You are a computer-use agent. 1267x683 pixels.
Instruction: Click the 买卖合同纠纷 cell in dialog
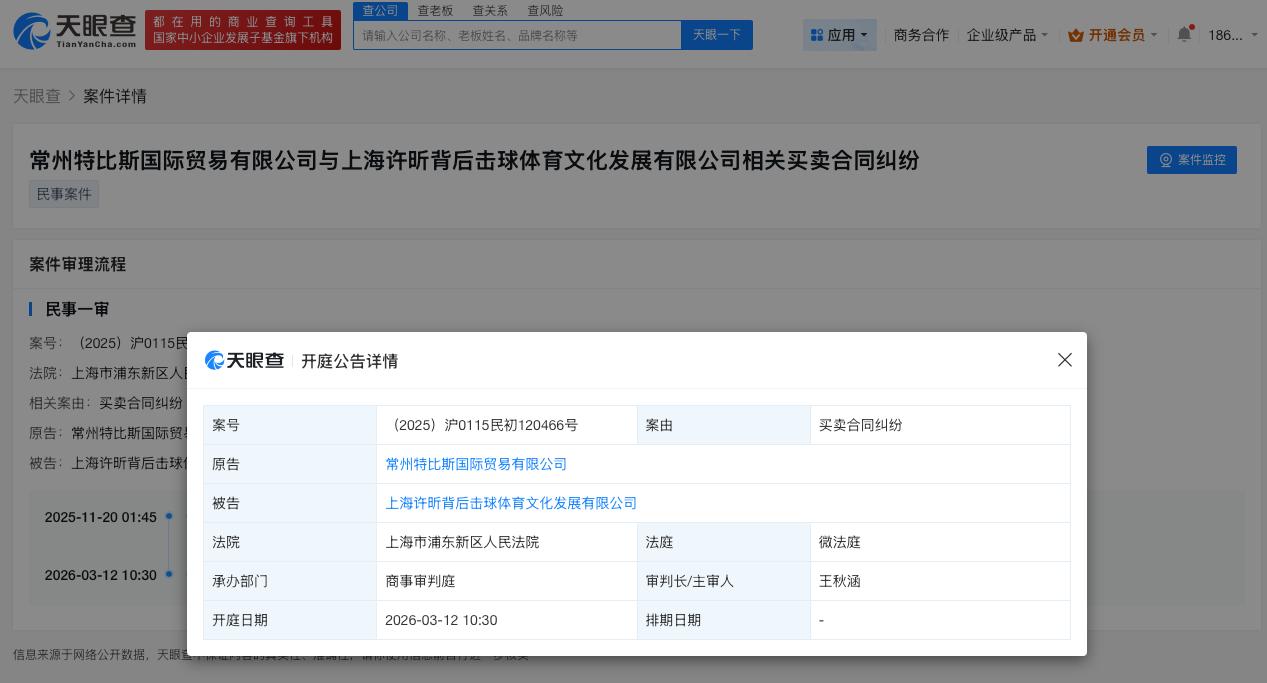pos(940,425)
